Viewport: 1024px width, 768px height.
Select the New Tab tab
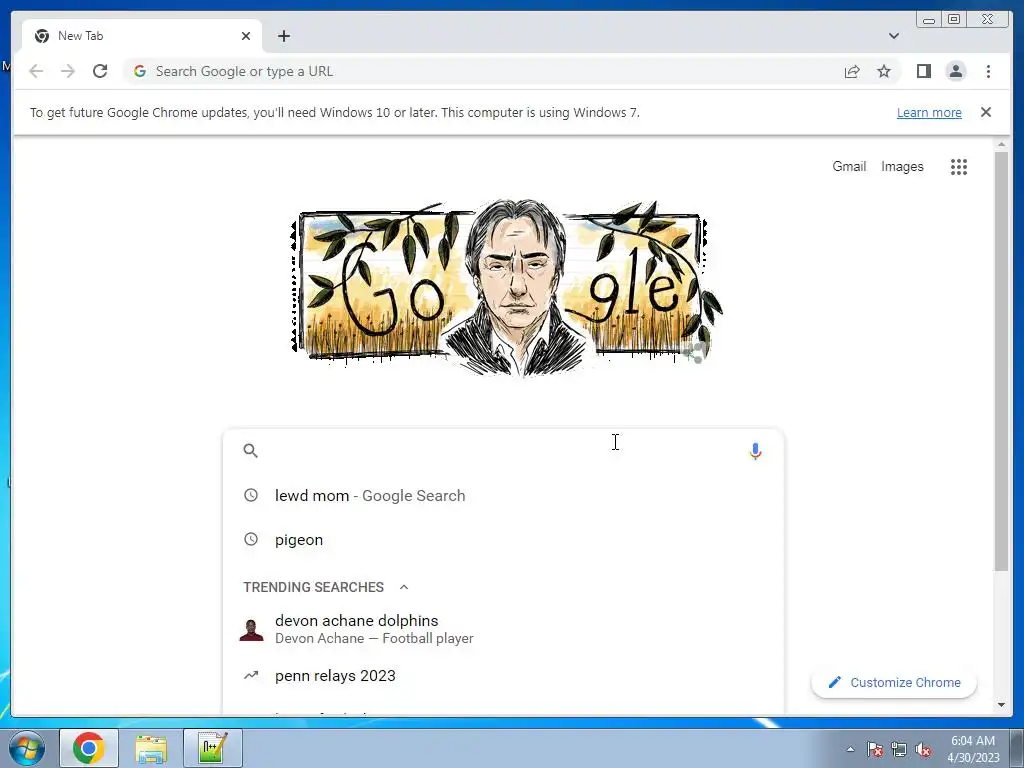(x=142, y=36)
